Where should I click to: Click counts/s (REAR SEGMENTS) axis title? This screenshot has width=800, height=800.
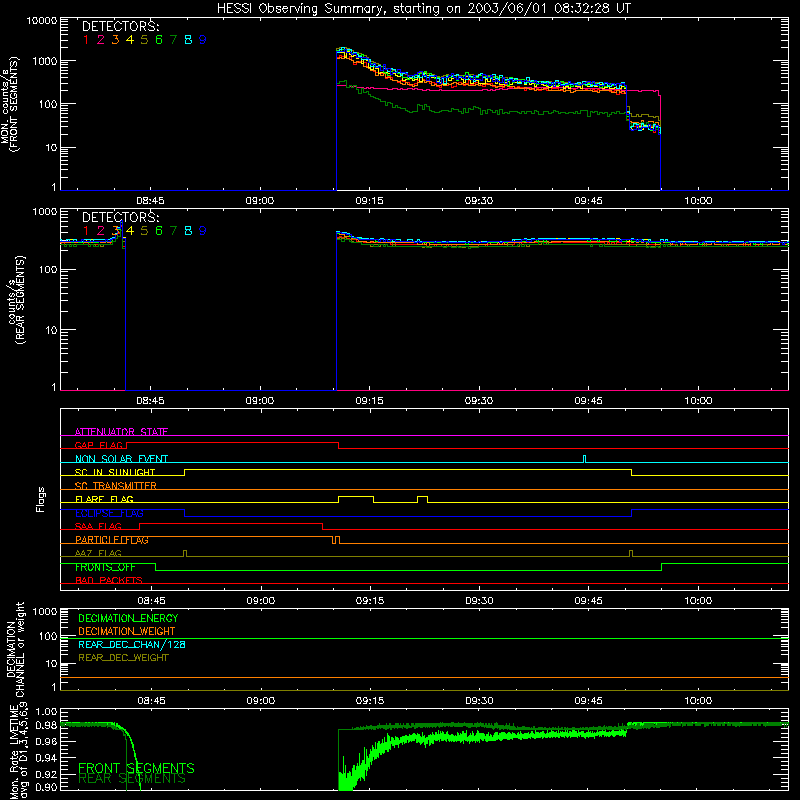[15, 300]
